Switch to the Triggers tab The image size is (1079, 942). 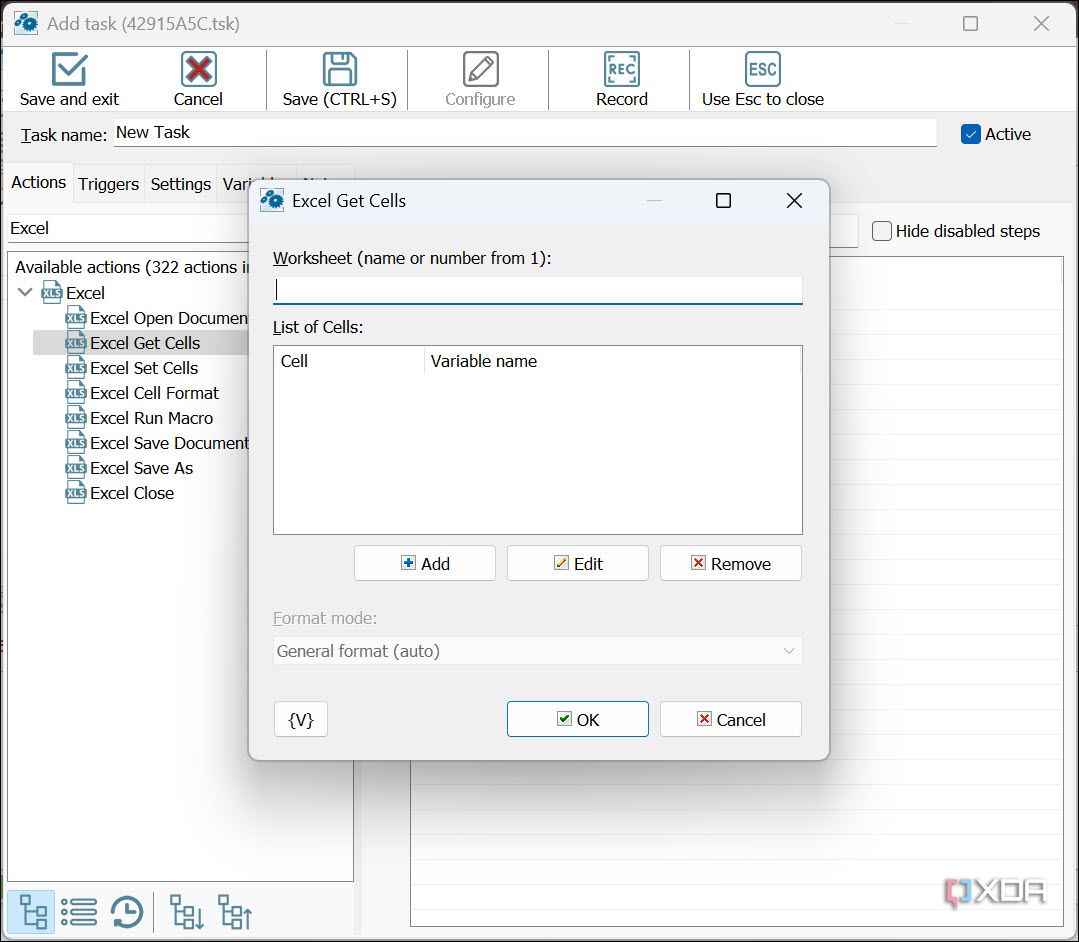click(x=108, y=184)
